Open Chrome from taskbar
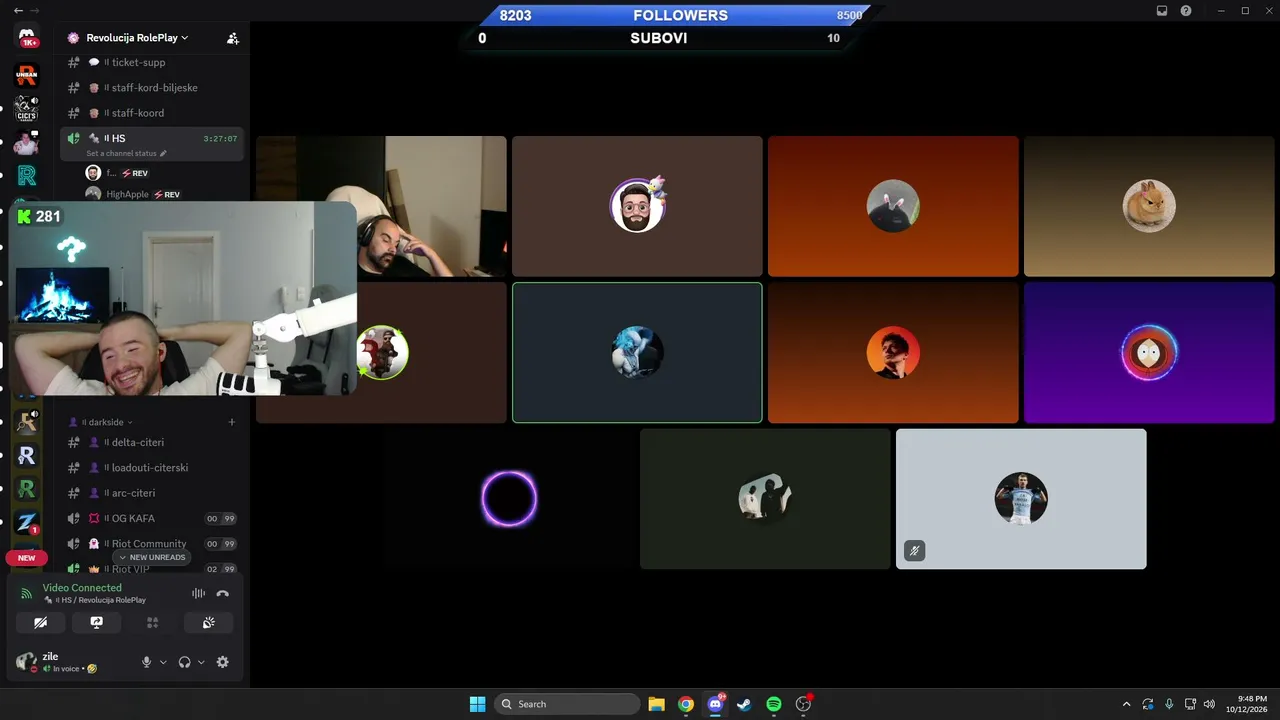 [685, 704]
